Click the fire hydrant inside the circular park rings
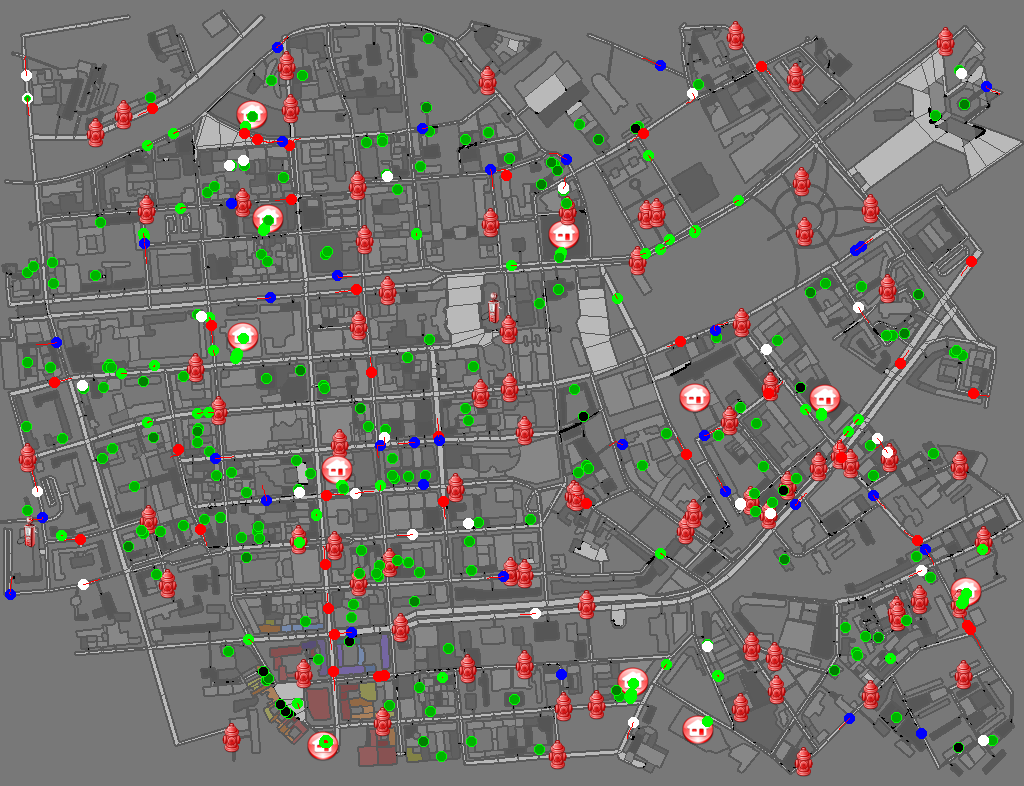Screen dimensions: 1024x786 (x=805, y=232)
